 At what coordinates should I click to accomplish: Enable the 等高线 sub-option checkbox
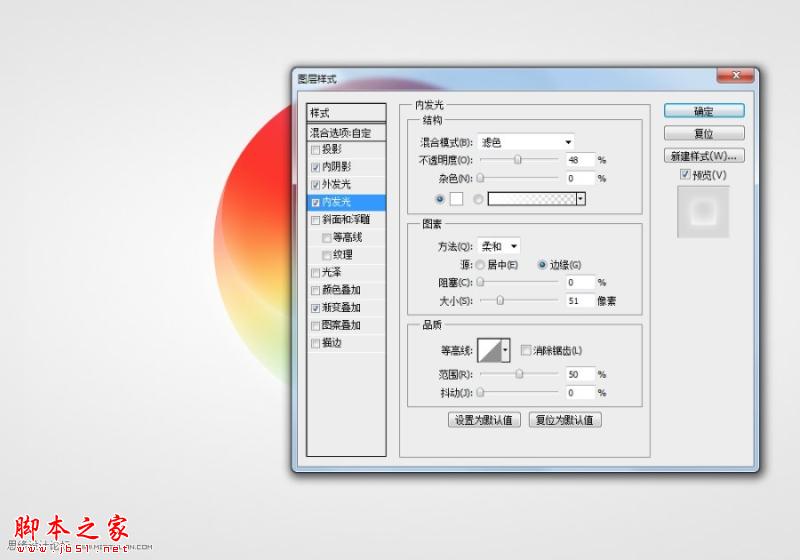pos(327,238)
